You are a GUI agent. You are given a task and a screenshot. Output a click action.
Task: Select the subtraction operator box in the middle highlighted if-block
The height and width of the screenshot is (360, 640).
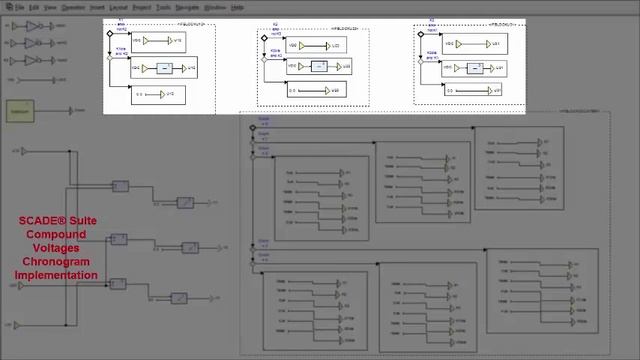pos(319,66)
